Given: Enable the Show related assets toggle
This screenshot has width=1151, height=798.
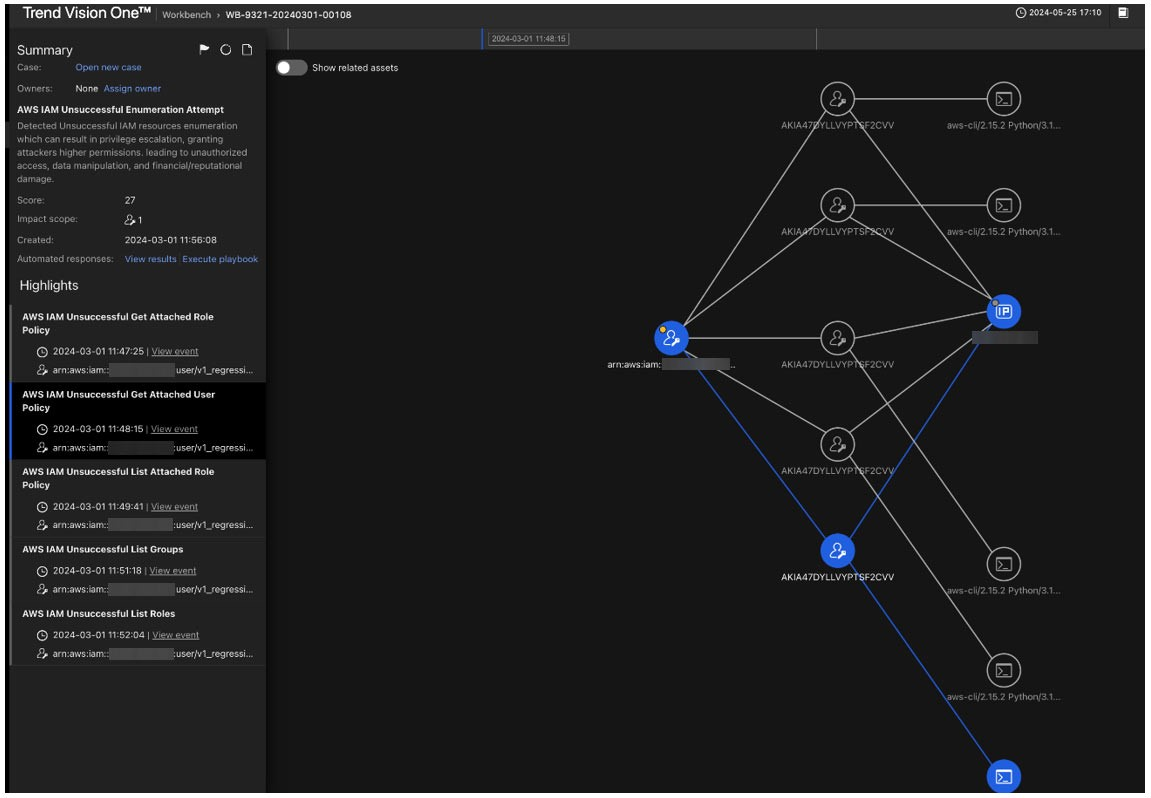Looking at the screenshot, I should coord(291,68).
